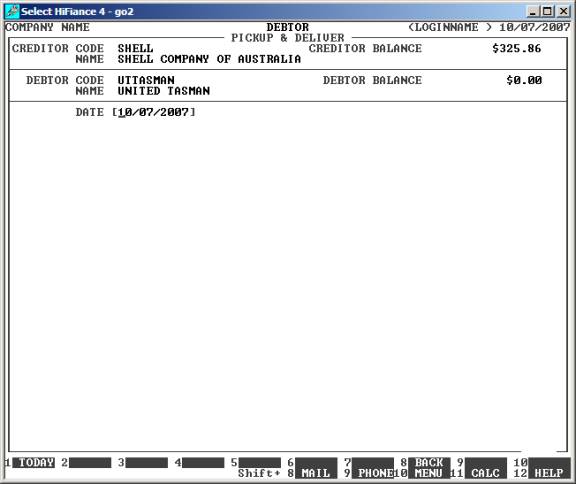
Task: Click the blank function key 2 block
Action: [90, 462]
